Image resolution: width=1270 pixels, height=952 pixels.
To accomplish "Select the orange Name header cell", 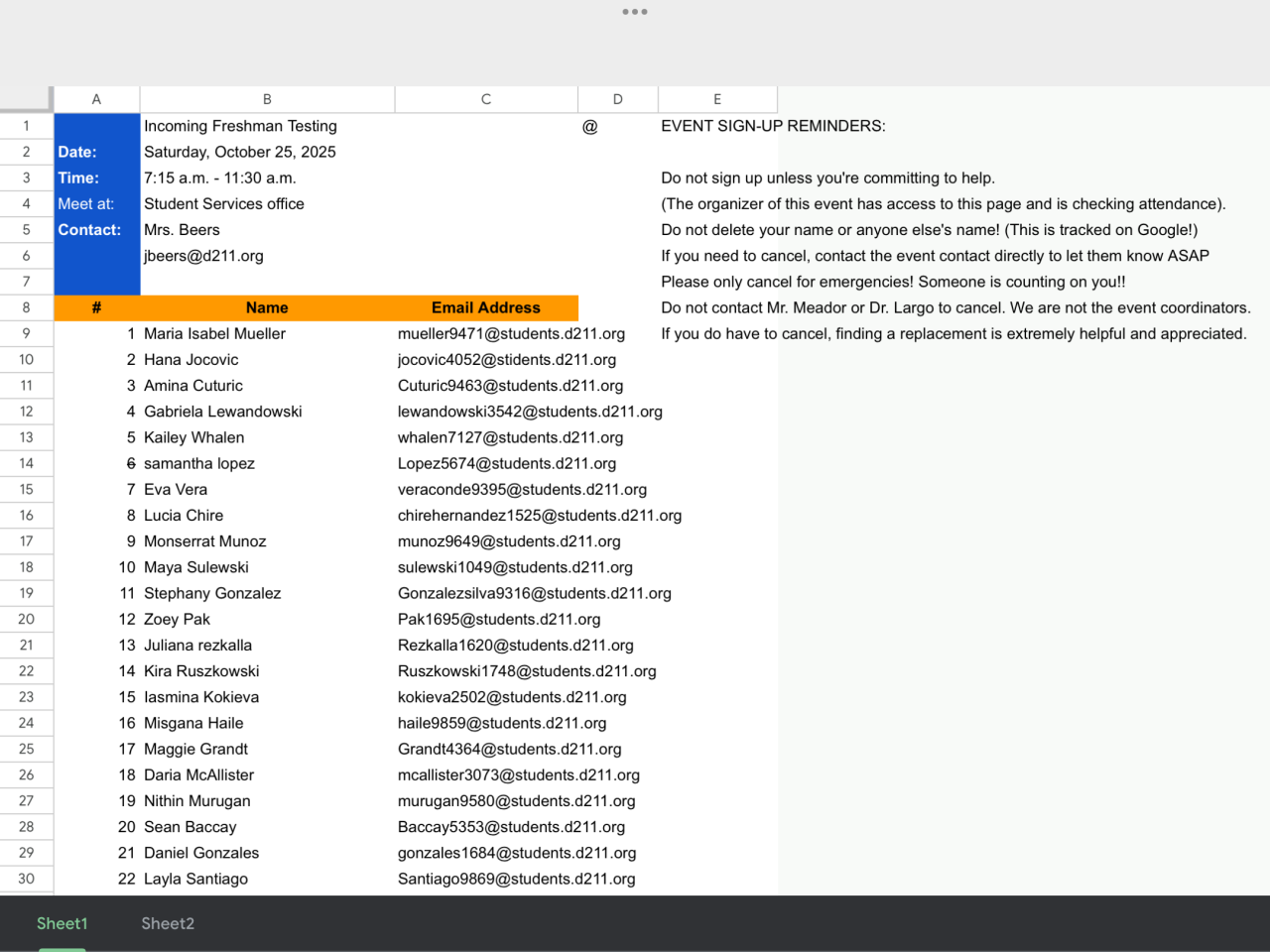I will [x=267, y=307].
